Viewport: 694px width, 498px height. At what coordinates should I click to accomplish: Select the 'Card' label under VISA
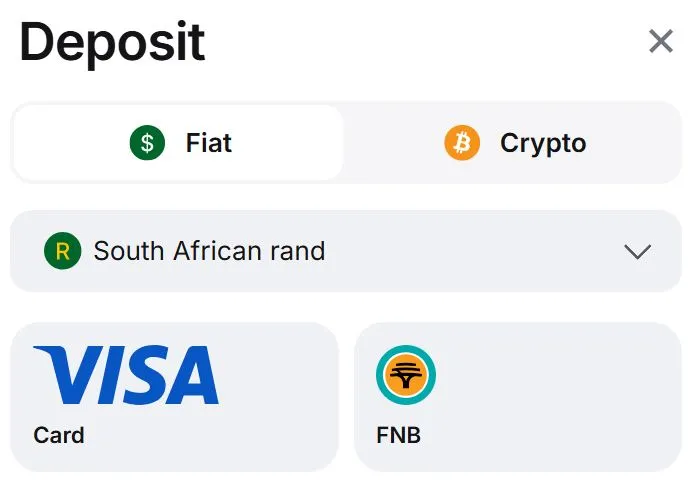click(59, 435)
